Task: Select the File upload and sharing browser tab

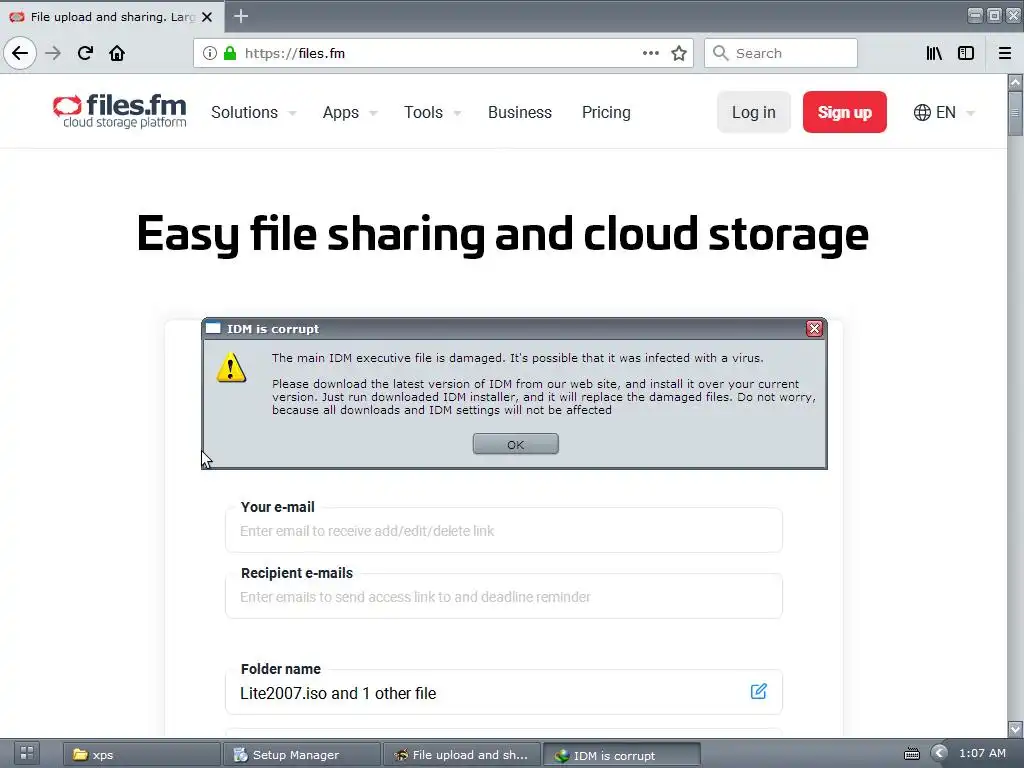Action: [112, 17]
